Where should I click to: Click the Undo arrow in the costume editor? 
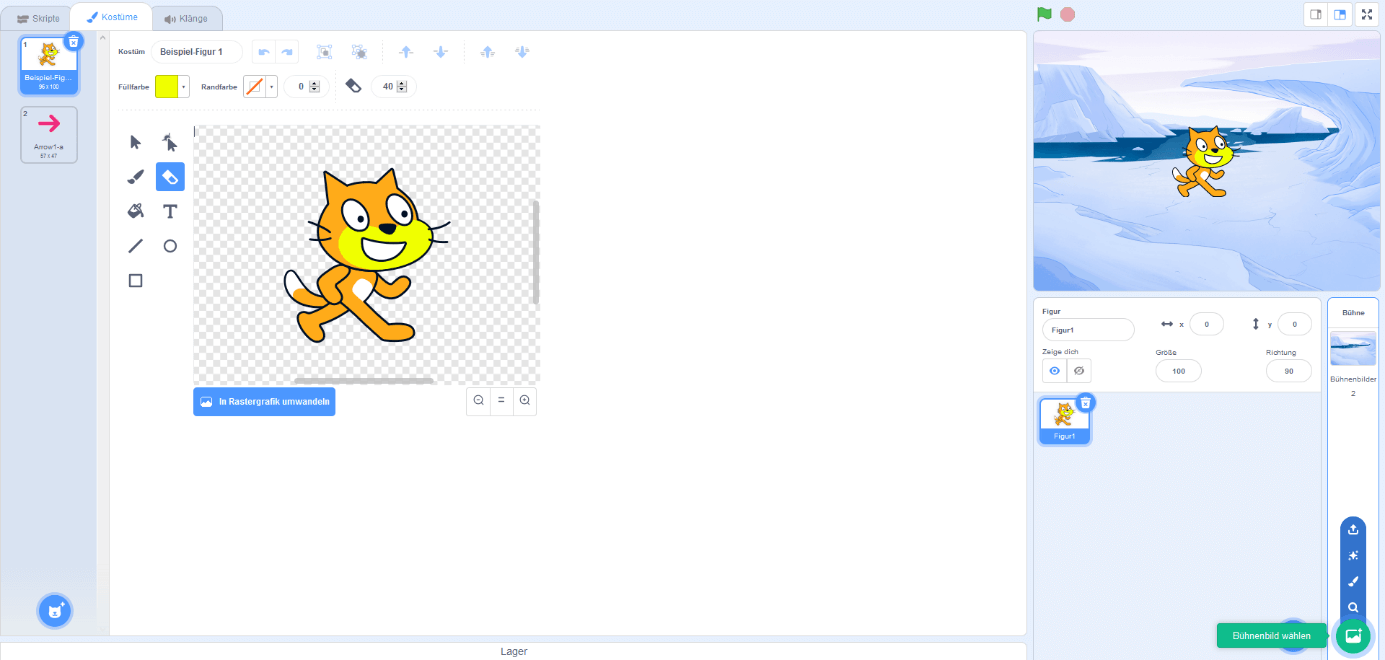(261, 51)
